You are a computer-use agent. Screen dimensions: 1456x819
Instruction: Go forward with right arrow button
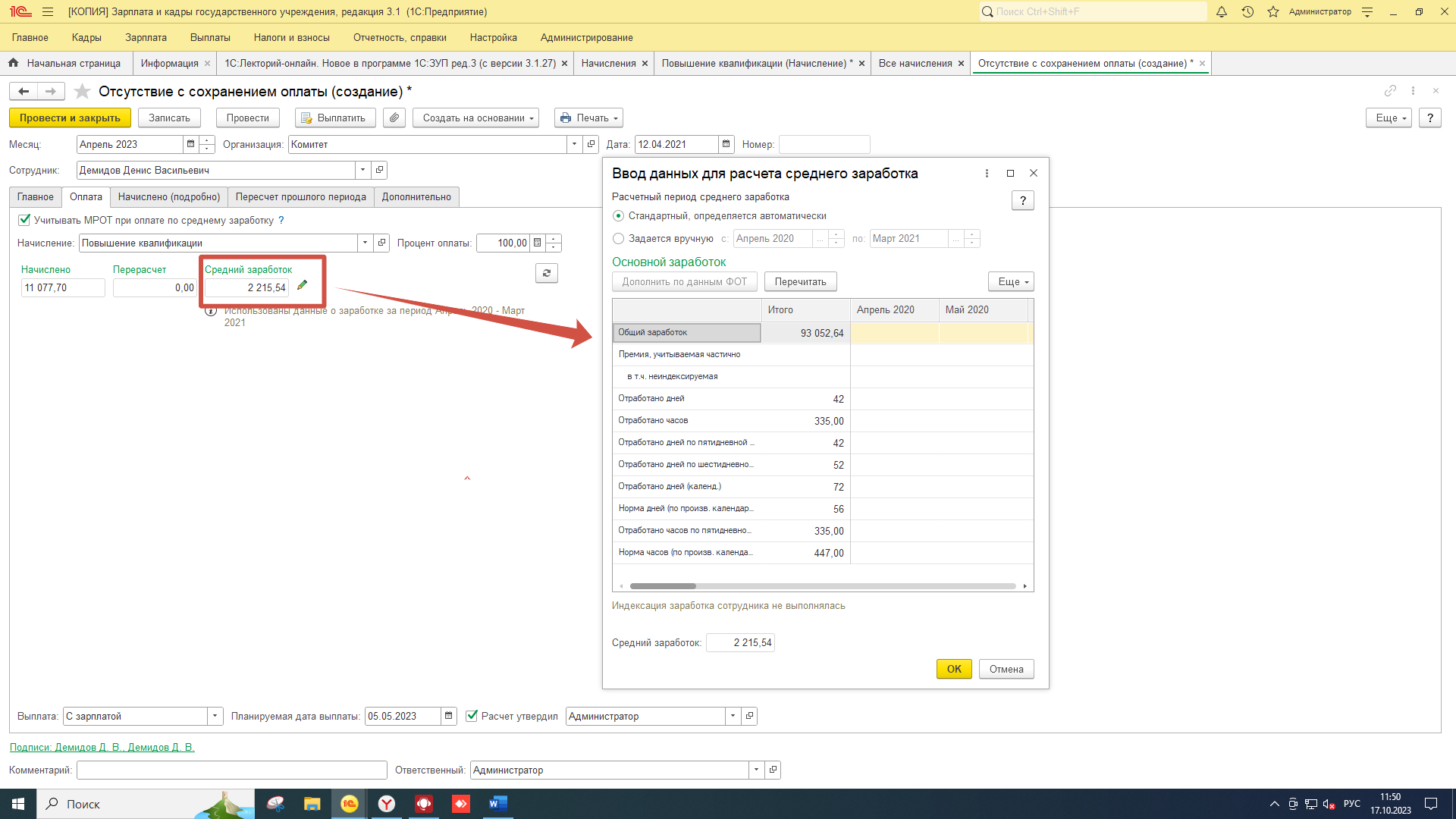pyautogui.click(x=51, y=92)
